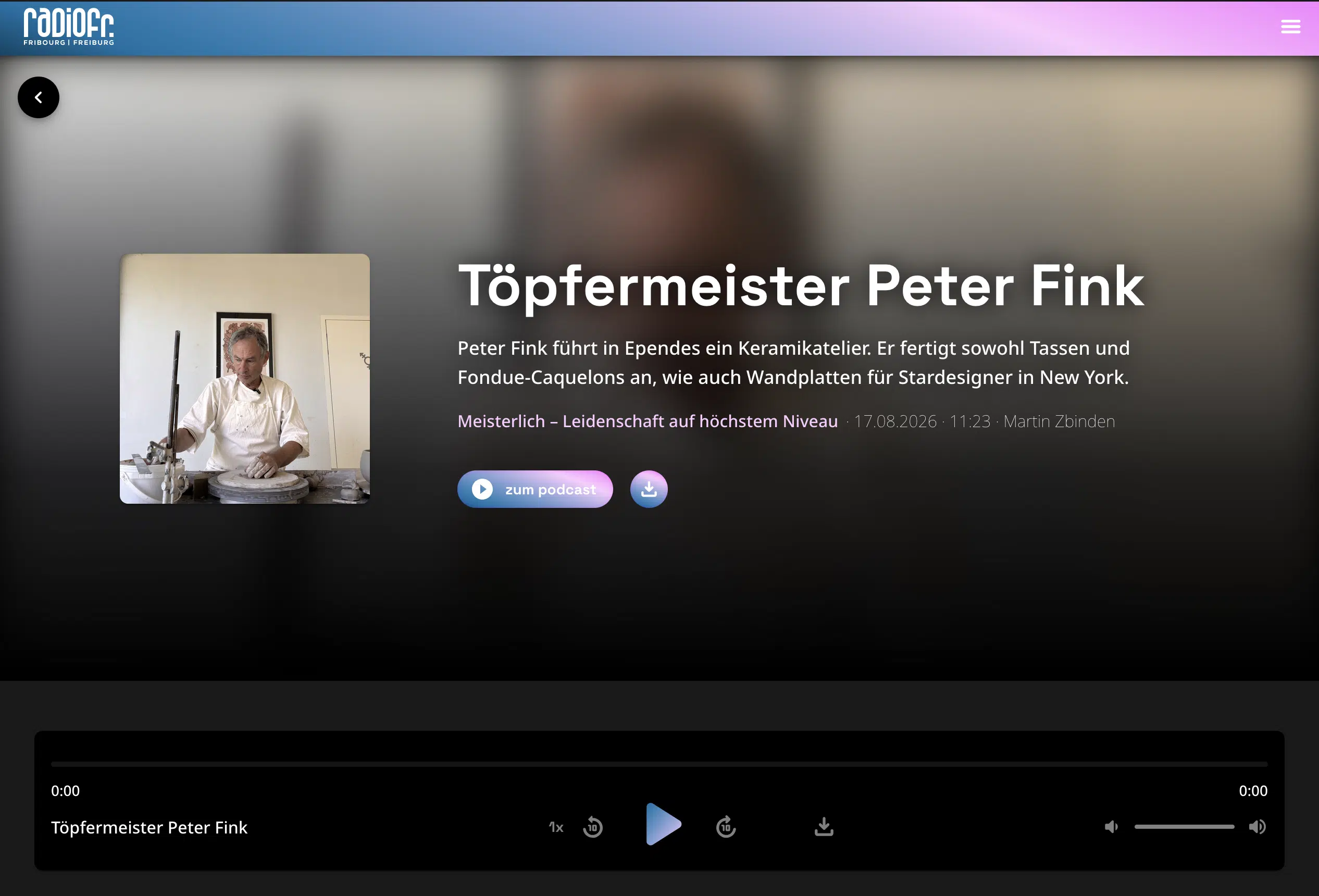Image resolution: width=1319 pixels, height=896 pixels.
Task: Rewind 10 seconds in the player
Action: coord(592,827)
